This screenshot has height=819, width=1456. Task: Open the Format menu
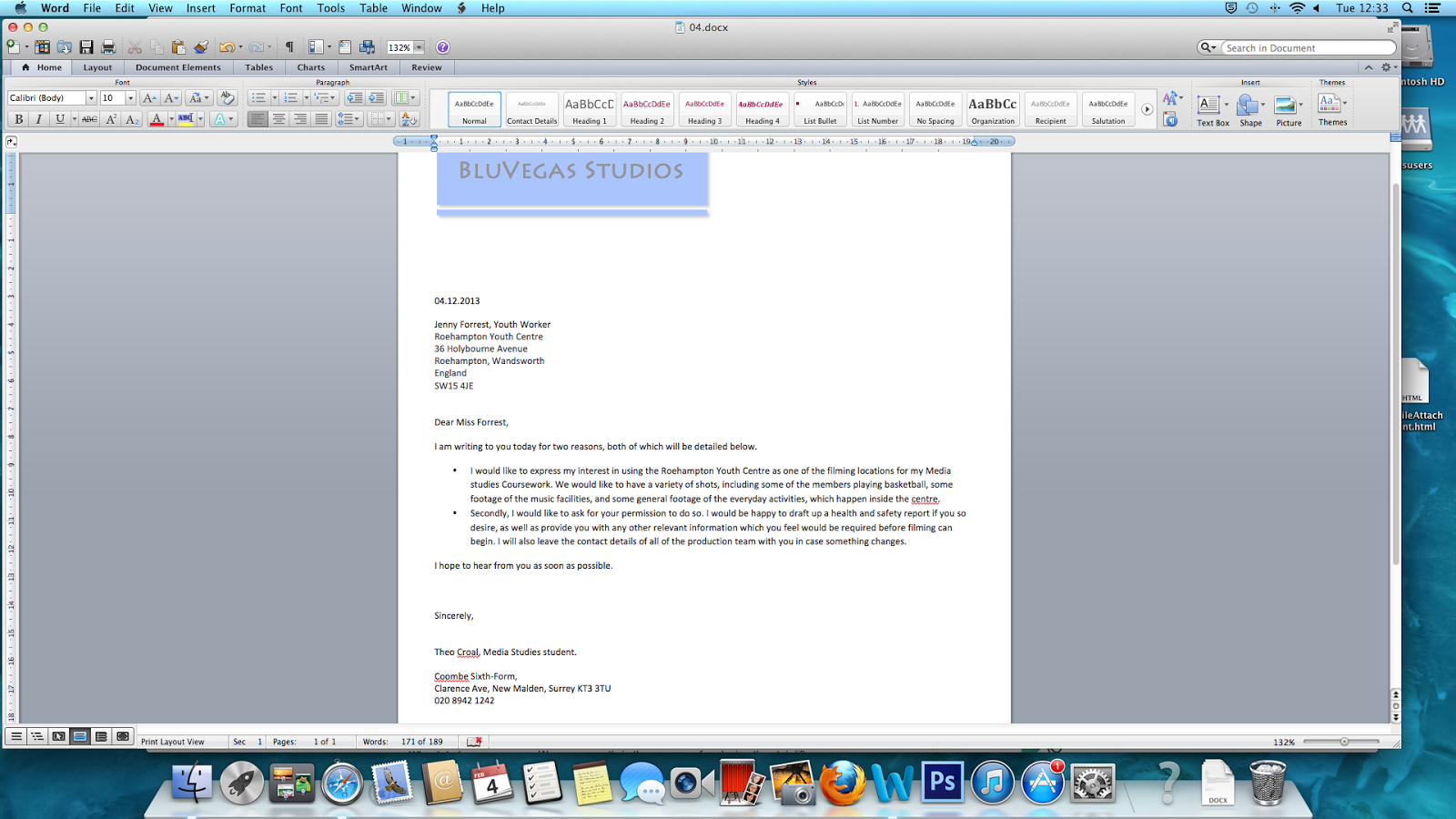point(248,8)
